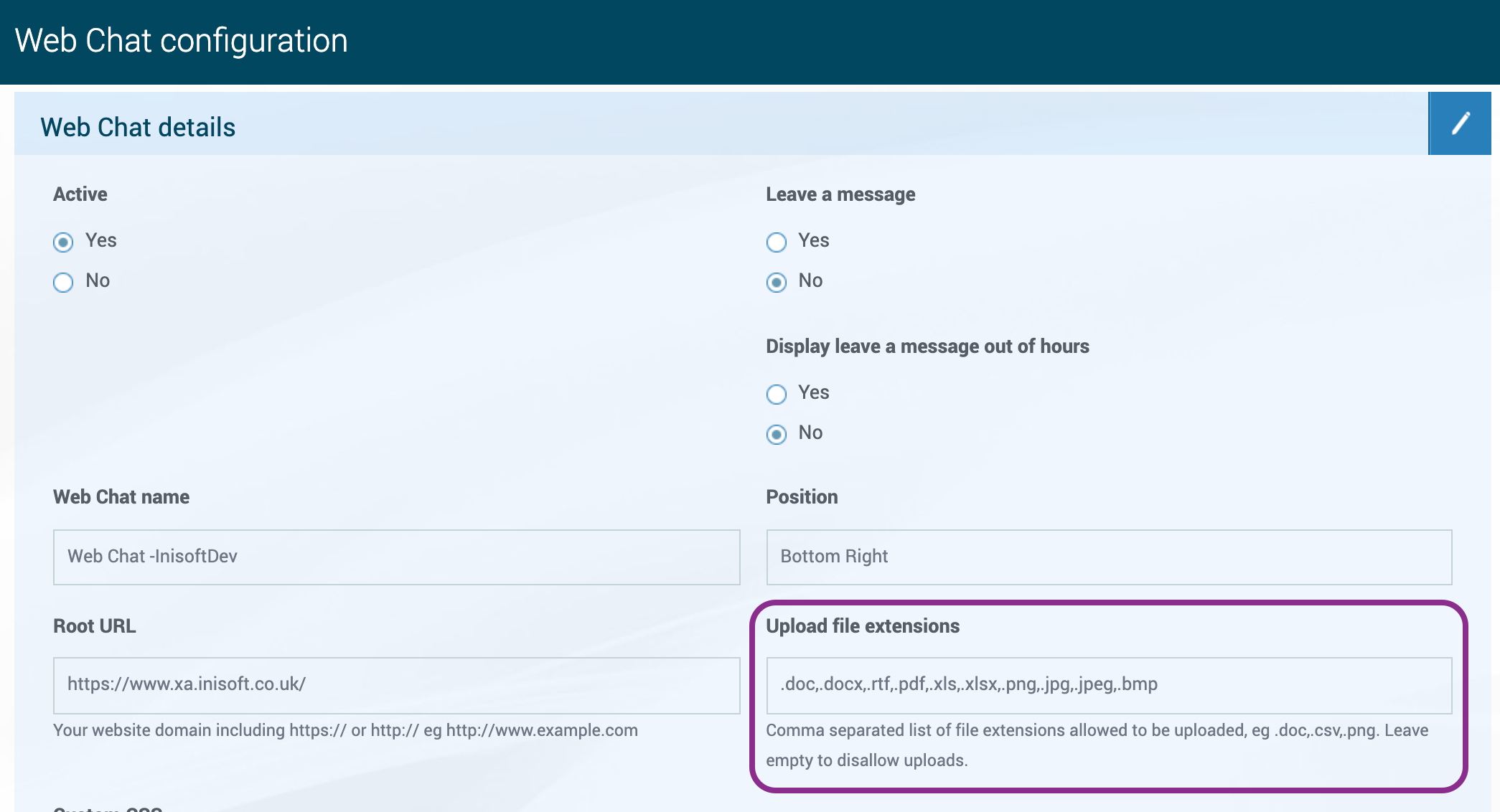The height and width of the screenshot is (812, 1500).
Task: Click the pencil edit icon
Action: coord(1460,123)
